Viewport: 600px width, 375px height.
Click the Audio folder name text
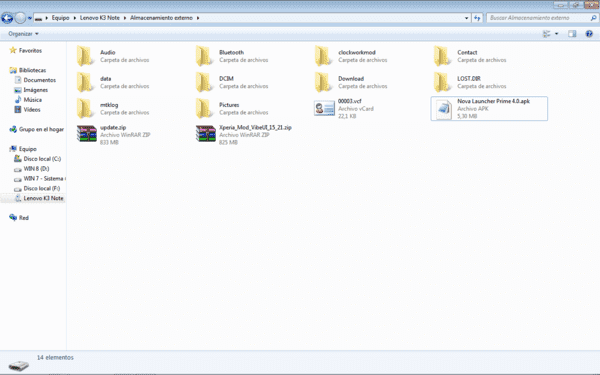pyautogui.click(x=108, y=52)
